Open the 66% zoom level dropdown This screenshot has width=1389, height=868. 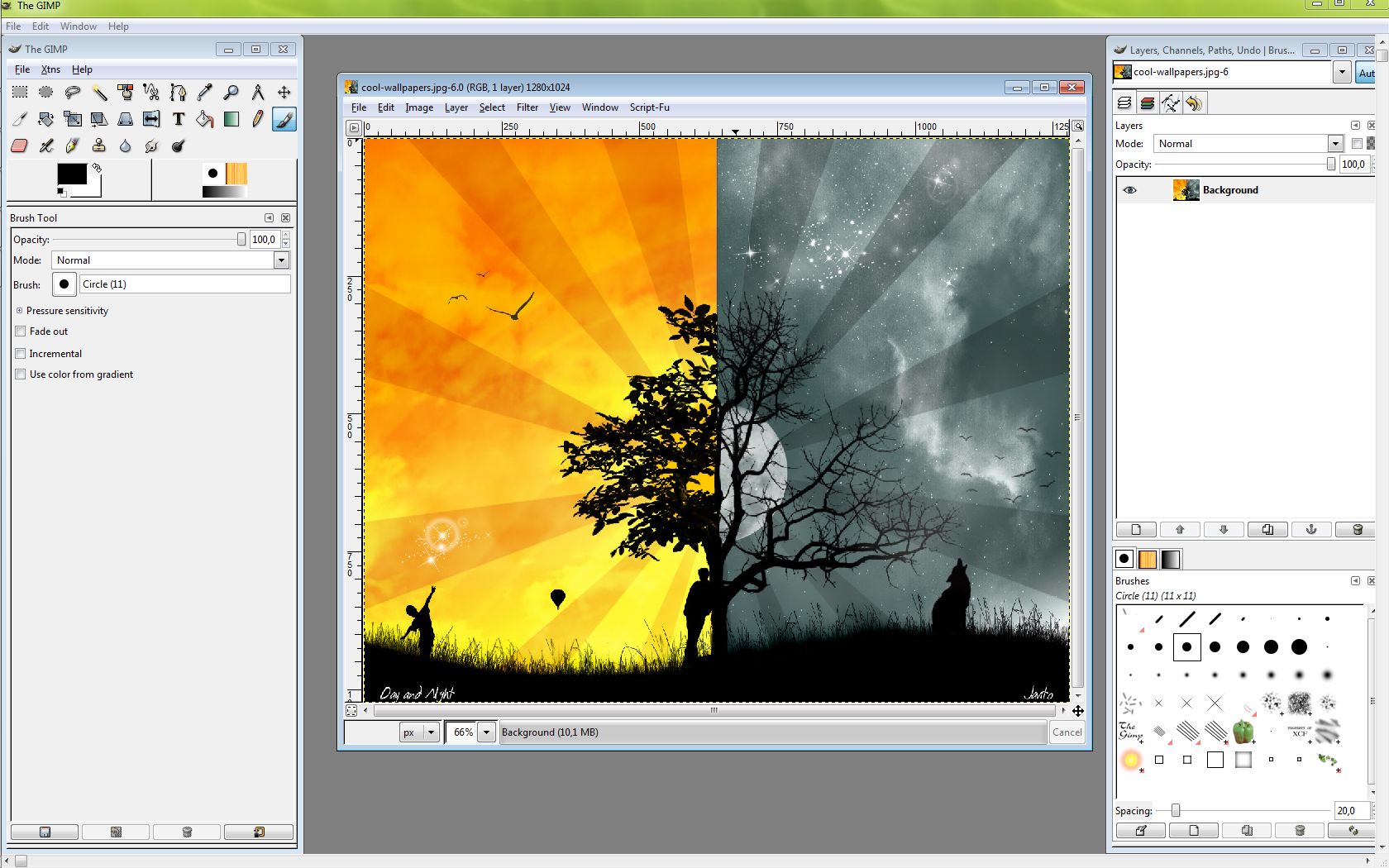pyautogui.click(x=487, y=732)
